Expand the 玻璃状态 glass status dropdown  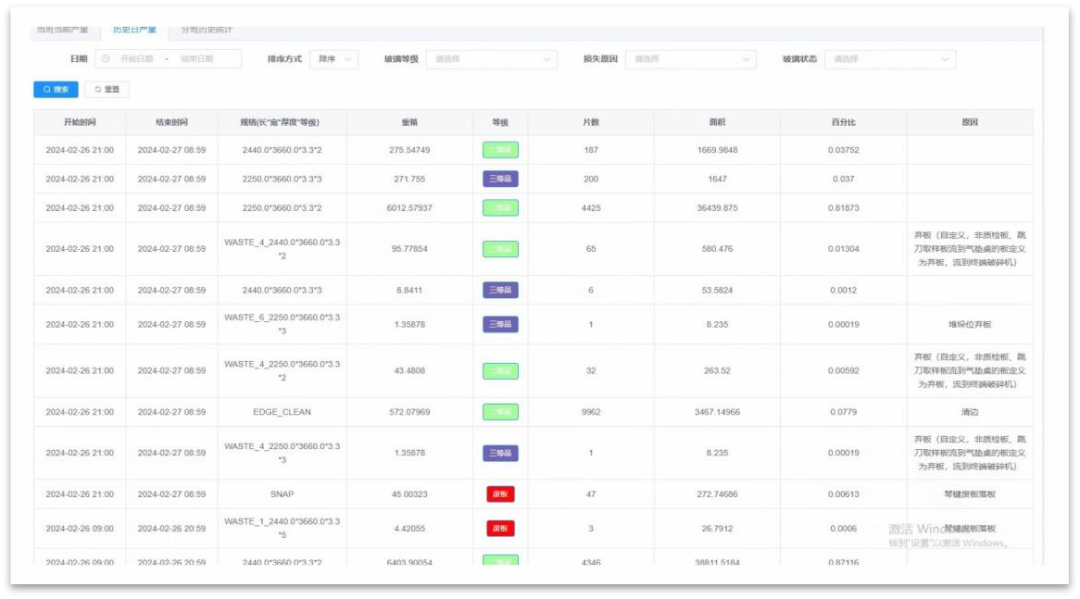890,59
